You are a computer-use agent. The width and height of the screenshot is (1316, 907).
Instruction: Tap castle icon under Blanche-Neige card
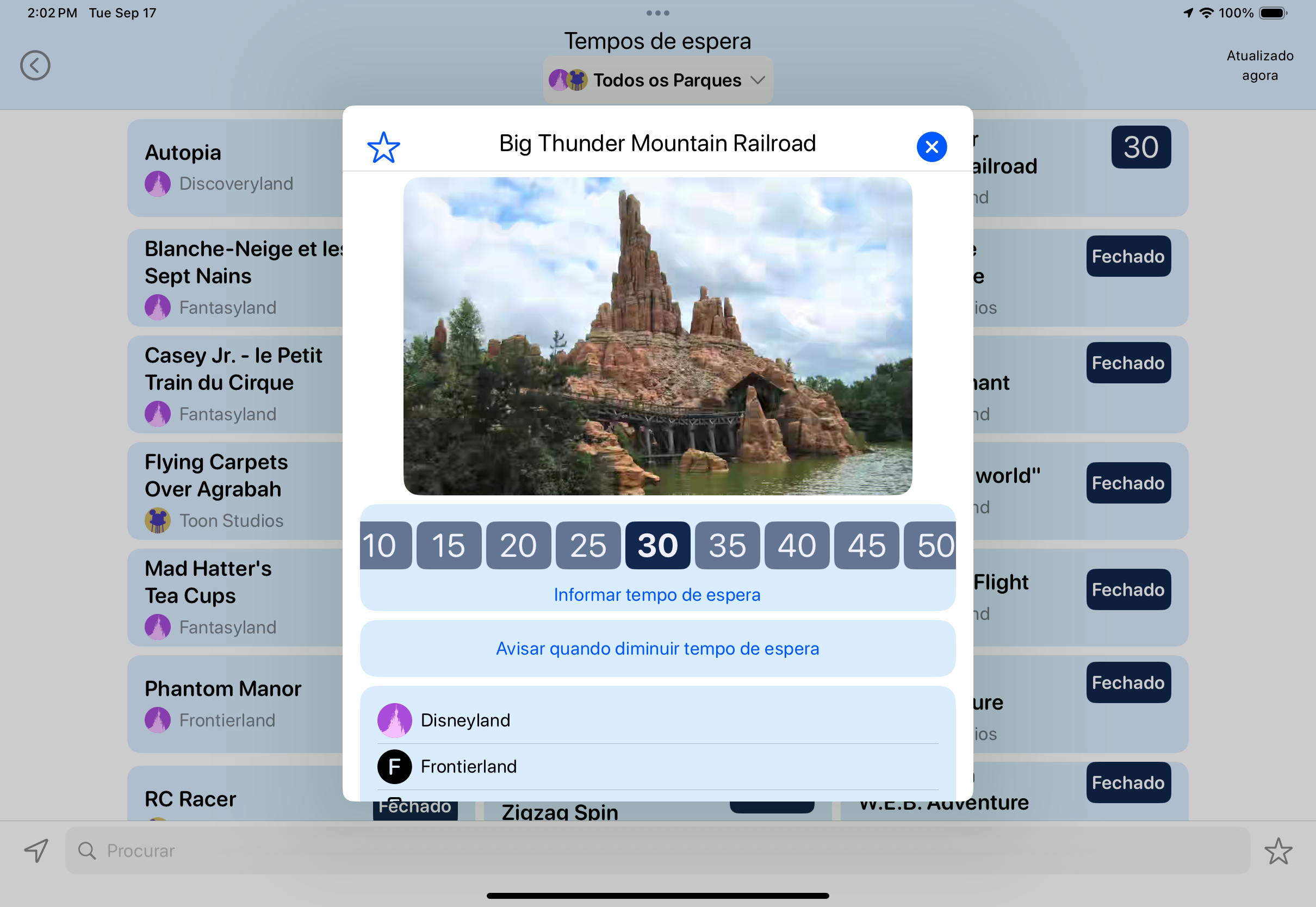(x=157, y=307)
